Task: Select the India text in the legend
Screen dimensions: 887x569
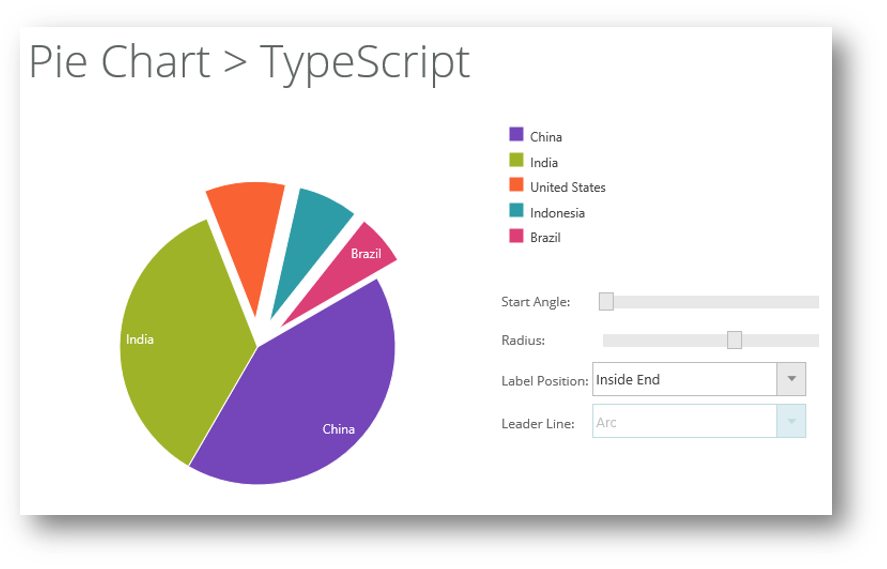Action: point(544,162)
